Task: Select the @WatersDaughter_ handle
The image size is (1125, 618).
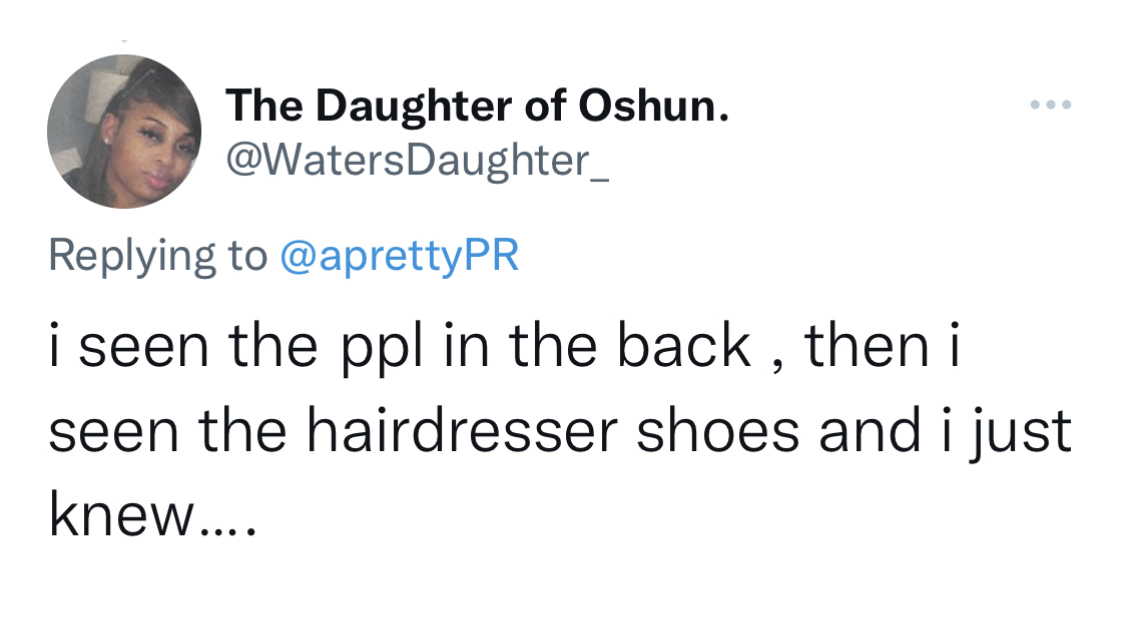Action: pyautogui.click(x=418, y=161)
